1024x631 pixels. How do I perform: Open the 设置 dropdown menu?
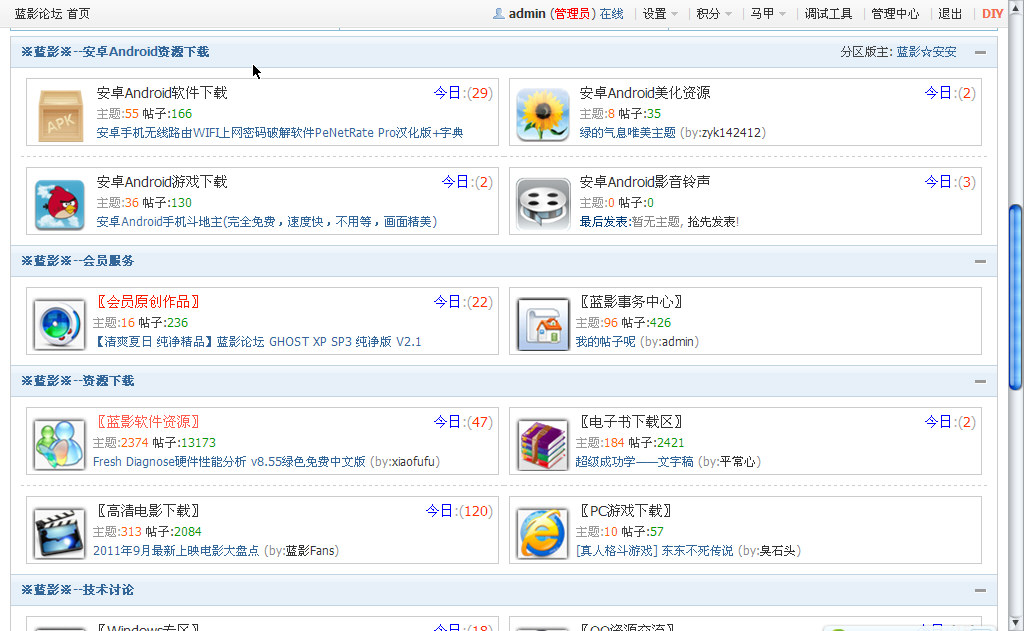[660, 14]
